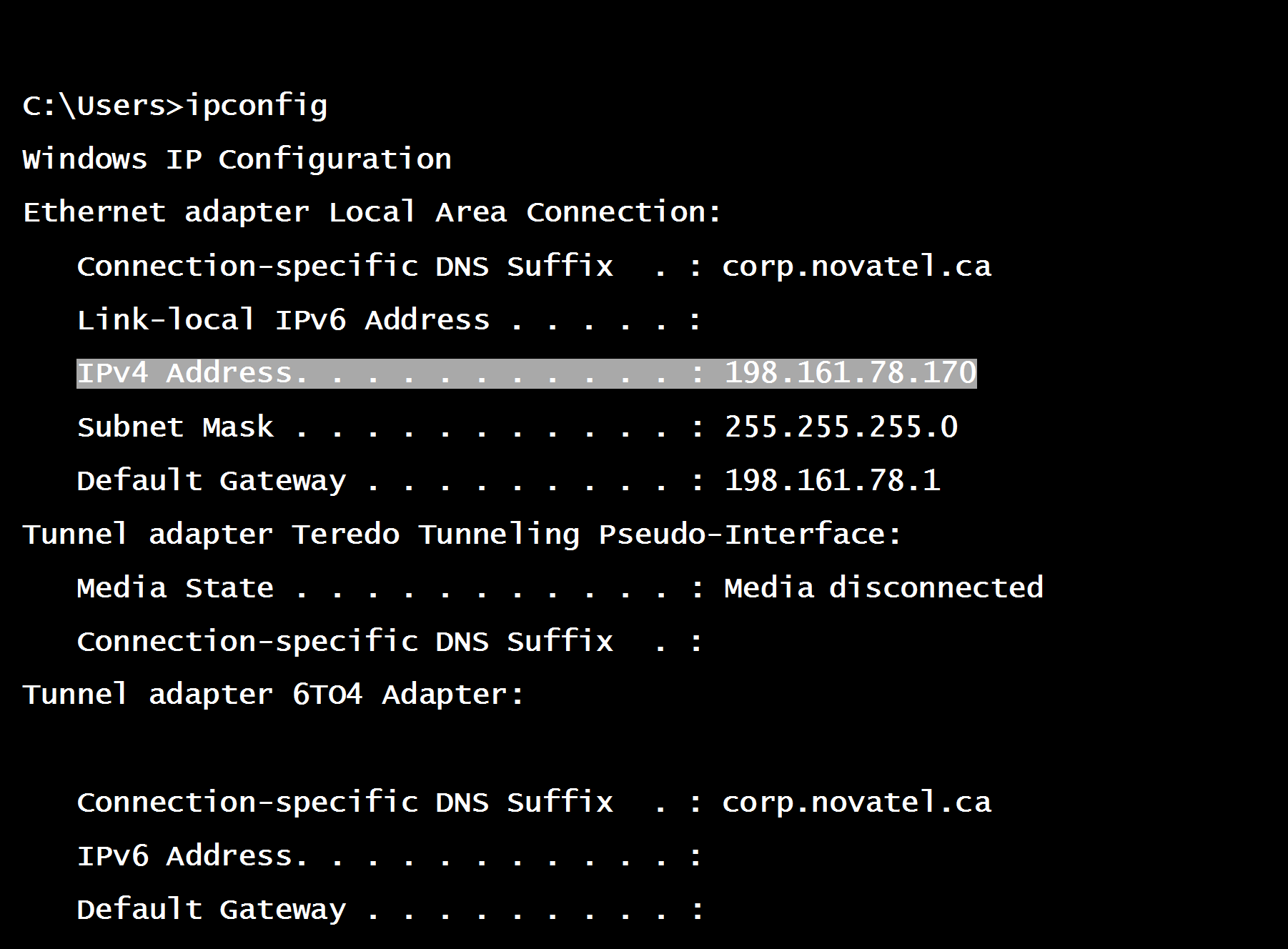Image resolution: width=1288 pixels, height=949 pixels.
Task: Click the first Default Gateway label
Action: [212, 481]
